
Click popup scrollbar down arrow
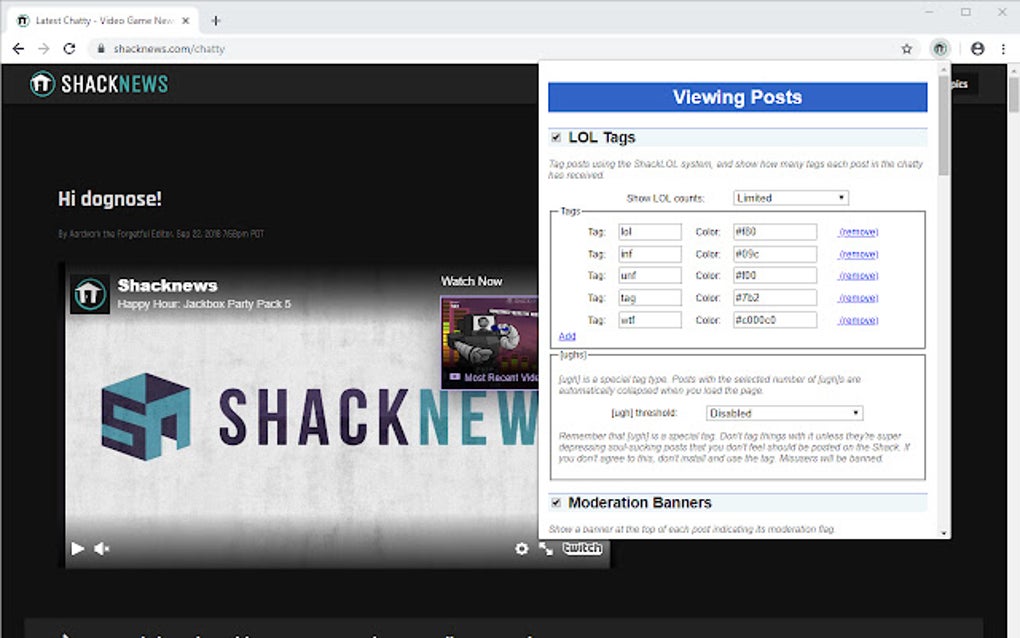pos(944,533)
